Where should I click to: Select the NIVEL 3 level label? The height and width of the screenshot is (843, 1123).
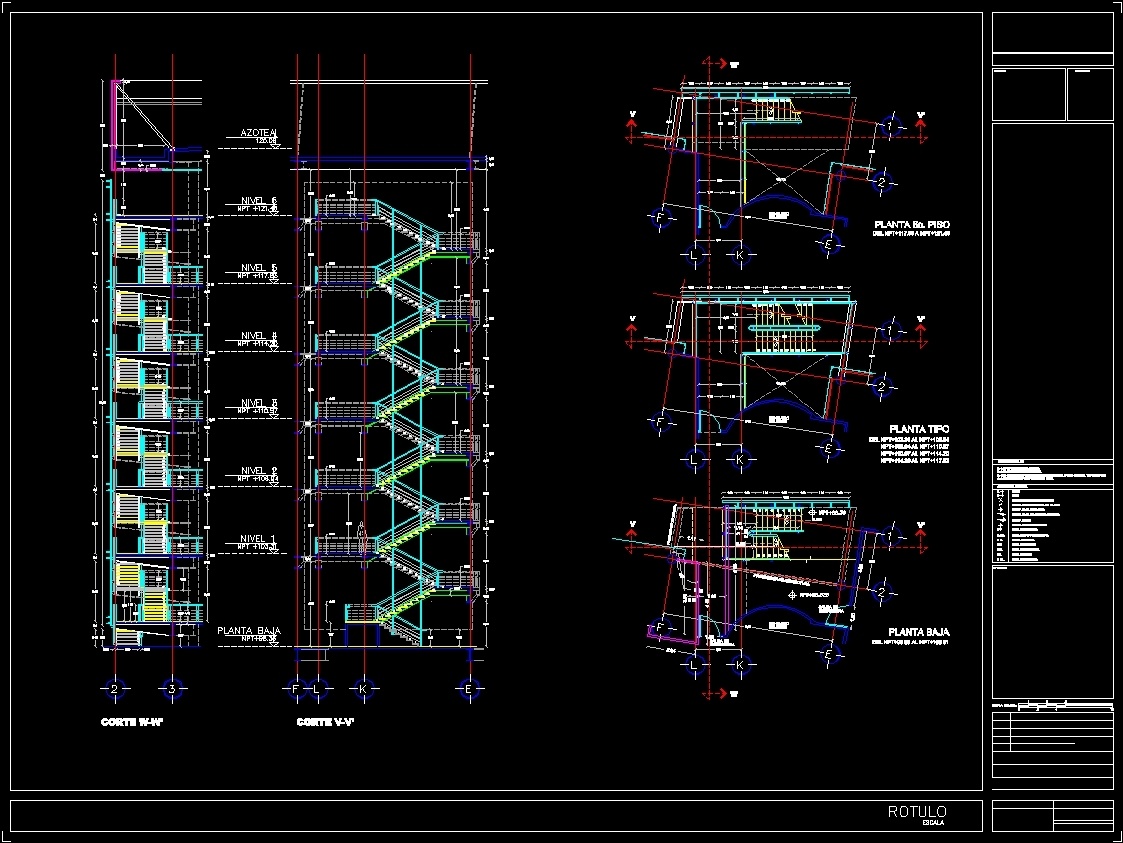(259, 403)
